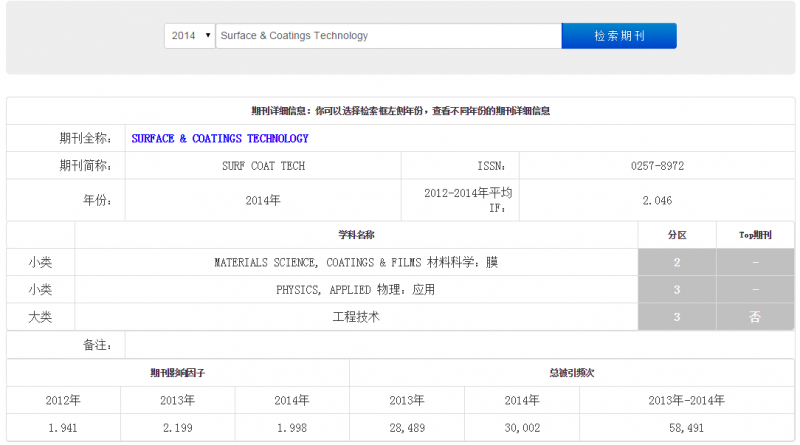Click the average IF value 2.046

657,201
